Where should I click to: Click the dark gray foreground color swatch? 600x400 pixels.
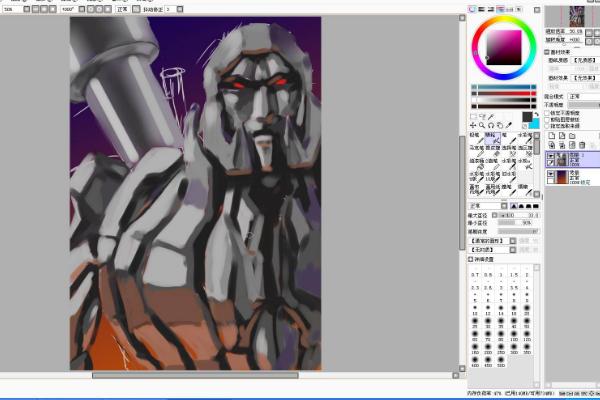[x=527, y=117]
